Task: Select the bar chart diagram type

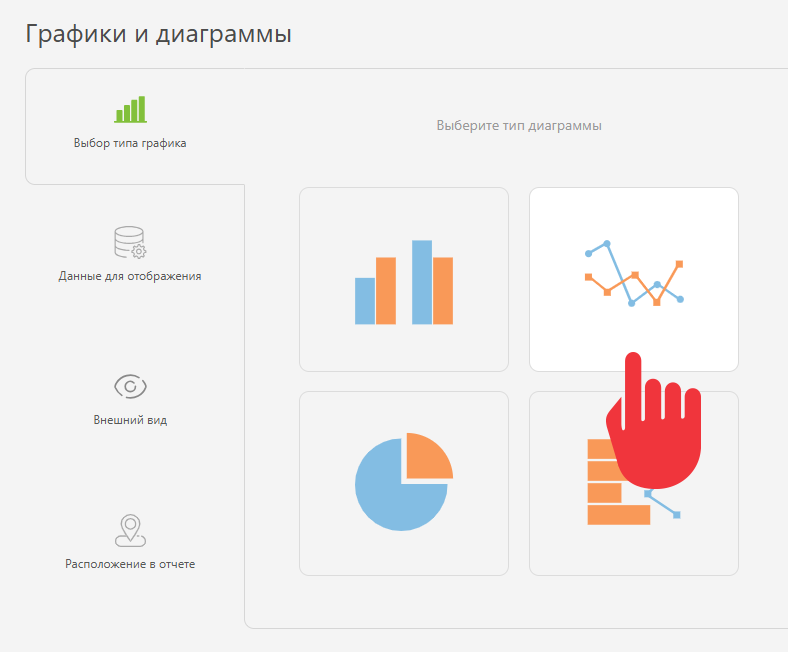Action: click(404, 280)
